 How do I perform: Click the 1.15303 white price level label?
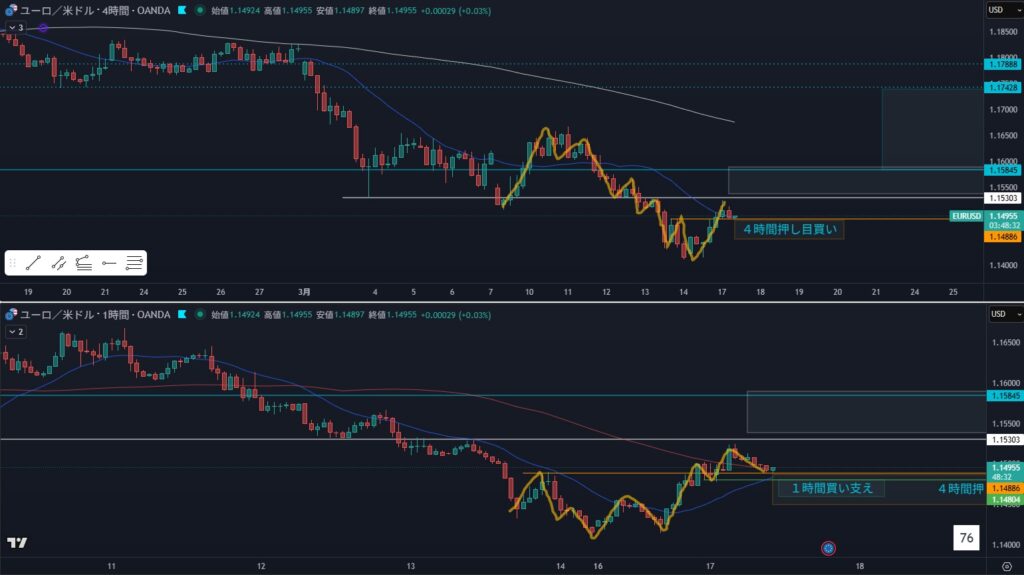click(x=1003, y=200)
